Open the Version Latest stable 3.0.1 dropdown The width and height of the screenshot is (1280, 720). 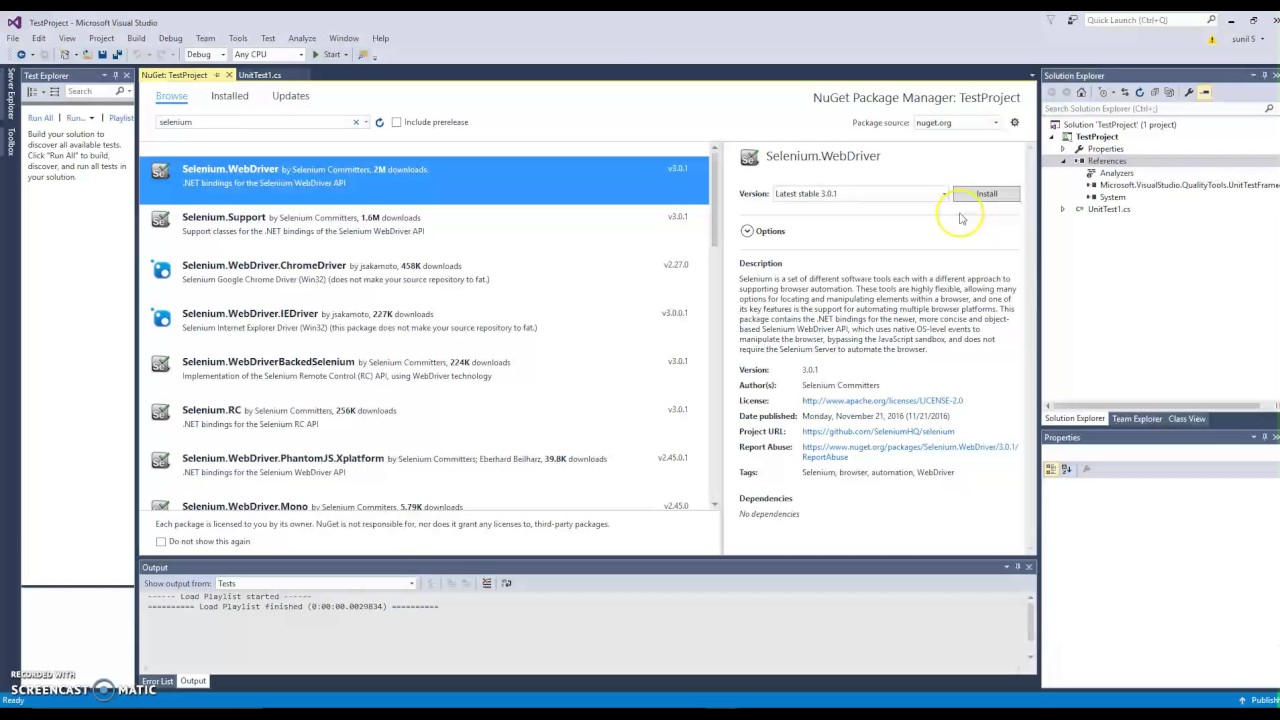860,194
